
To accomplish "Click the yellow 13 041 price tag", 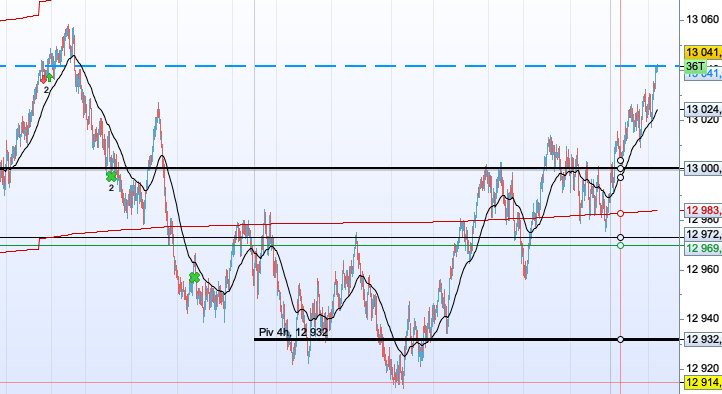I will click(x=703, y=52).
